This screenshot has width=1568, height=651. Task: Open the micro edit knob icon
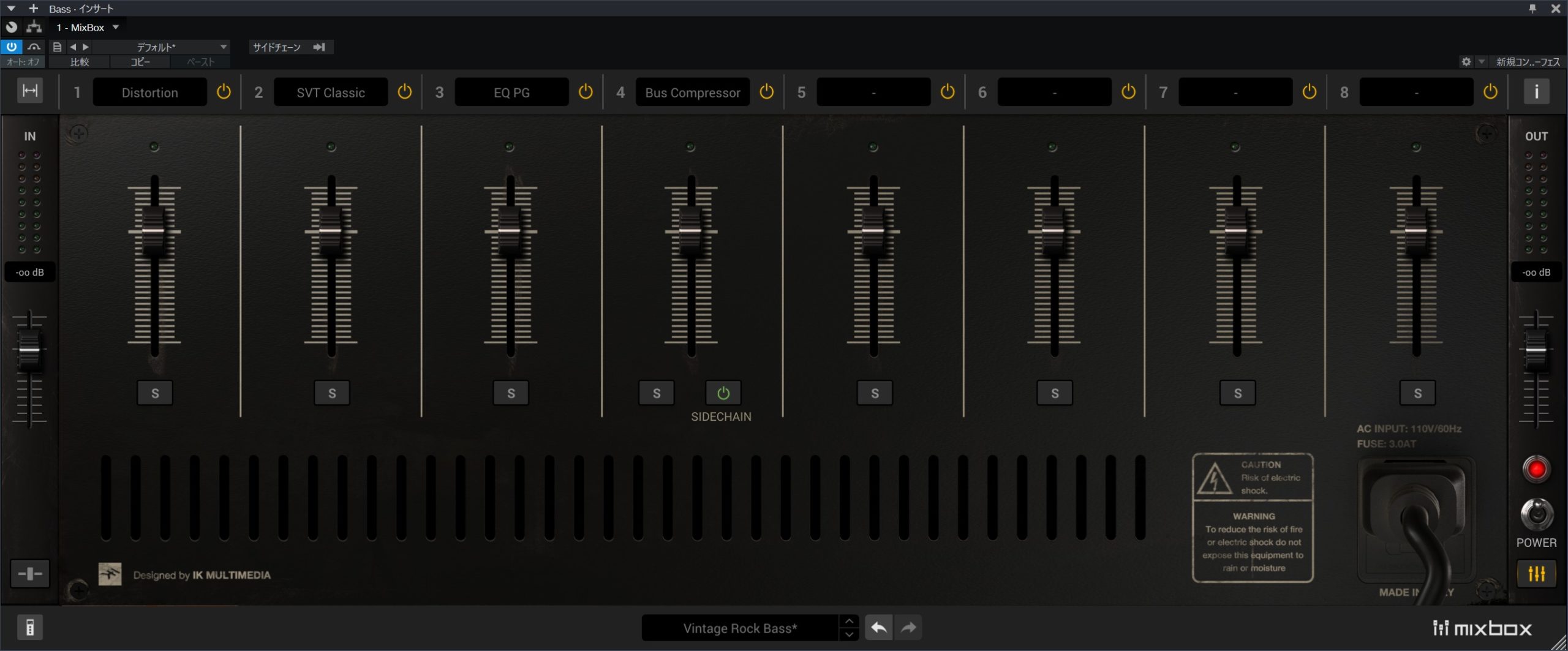[12, 28]
